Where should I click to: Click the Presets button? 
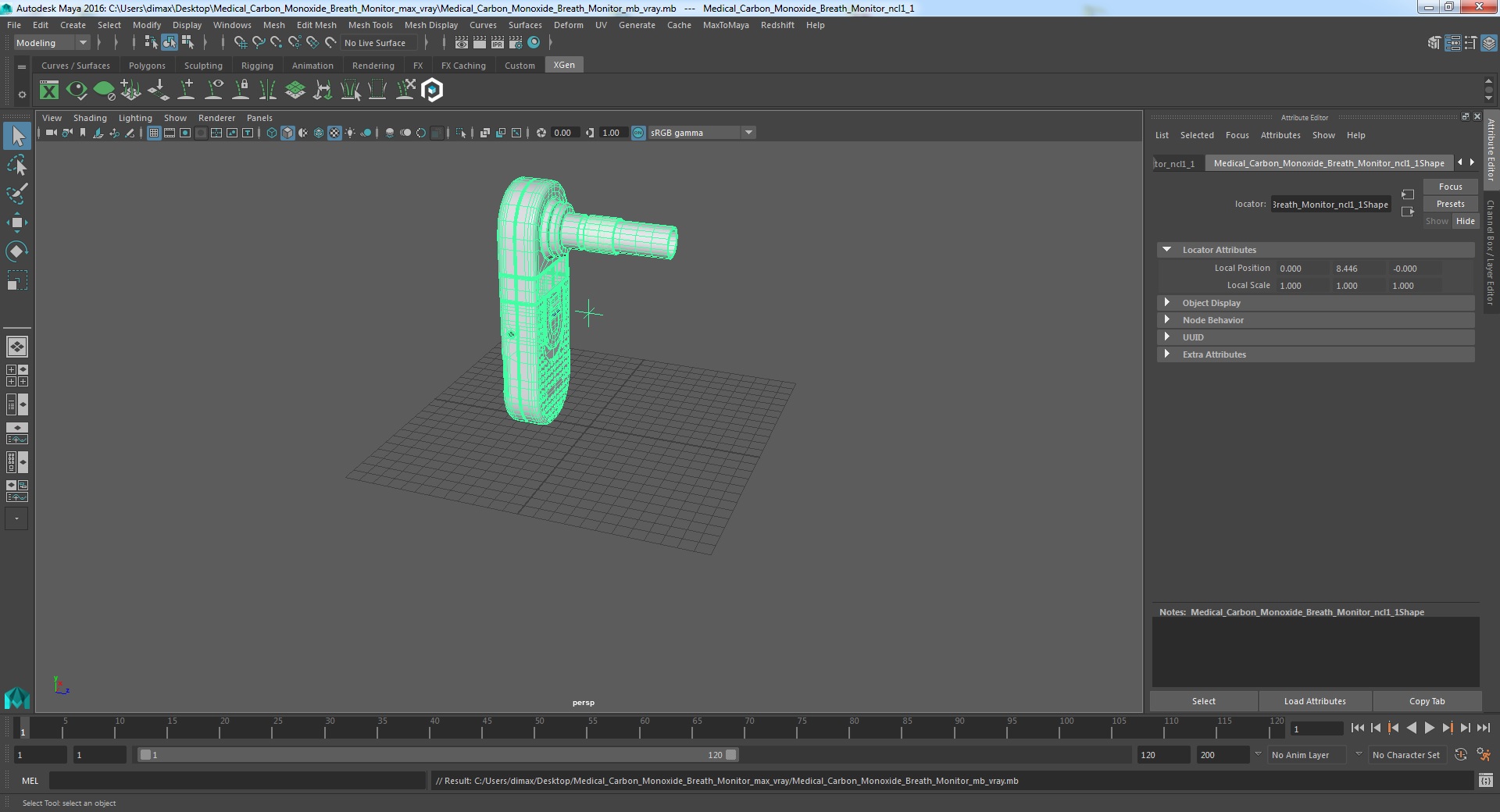click(x=1450, y=204)
